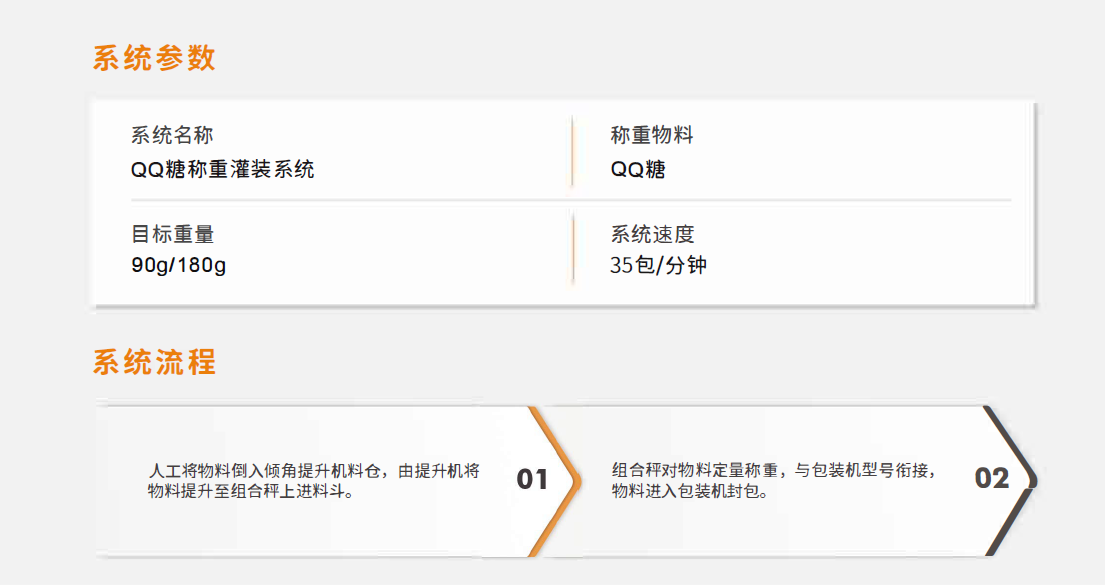
Task: Select the 系统名称 field label
Action: pyautogui.click(x=172, y=135)
